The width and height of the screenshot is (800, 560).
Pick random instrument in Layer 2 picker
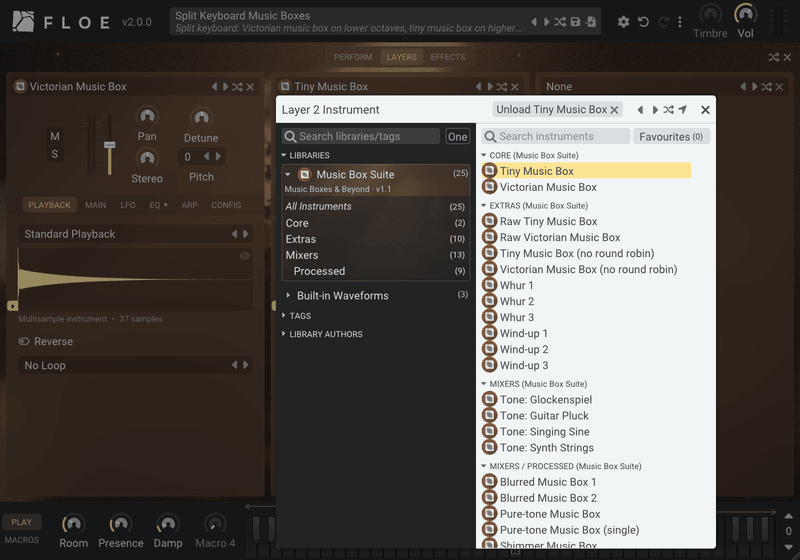point(668,110)
